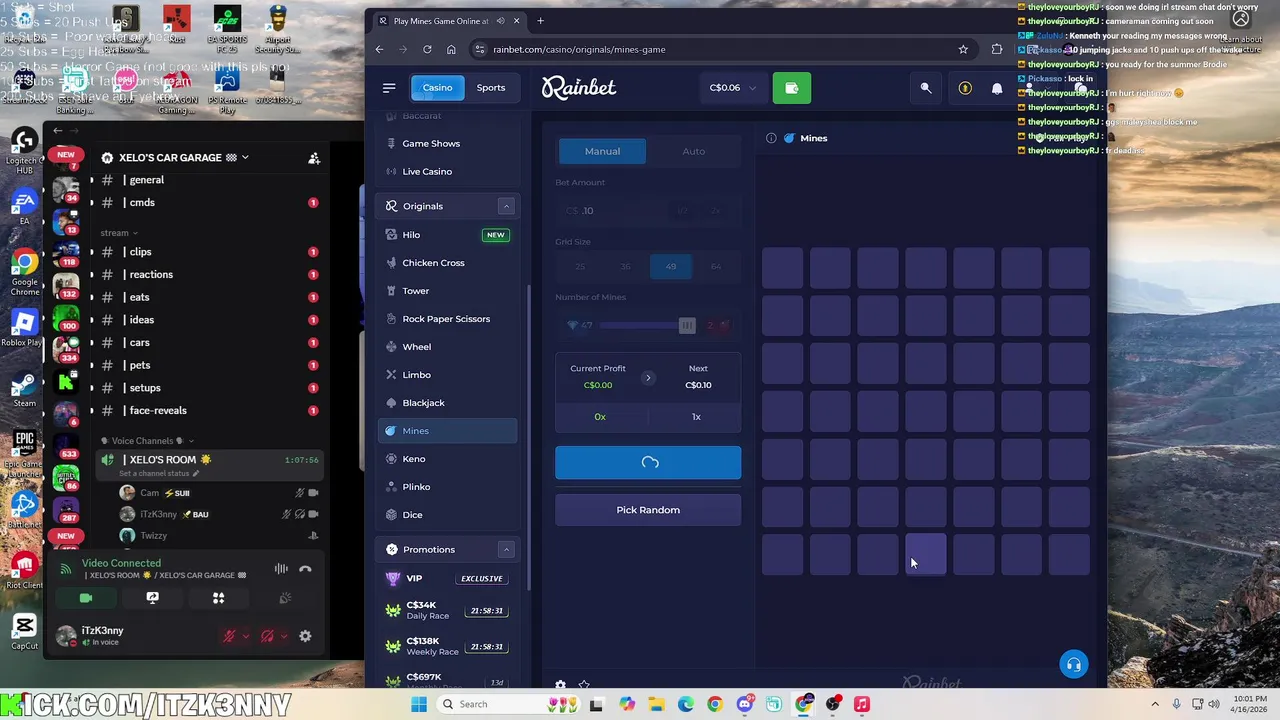Undeafen the headphones in Discord

[267, 636]
